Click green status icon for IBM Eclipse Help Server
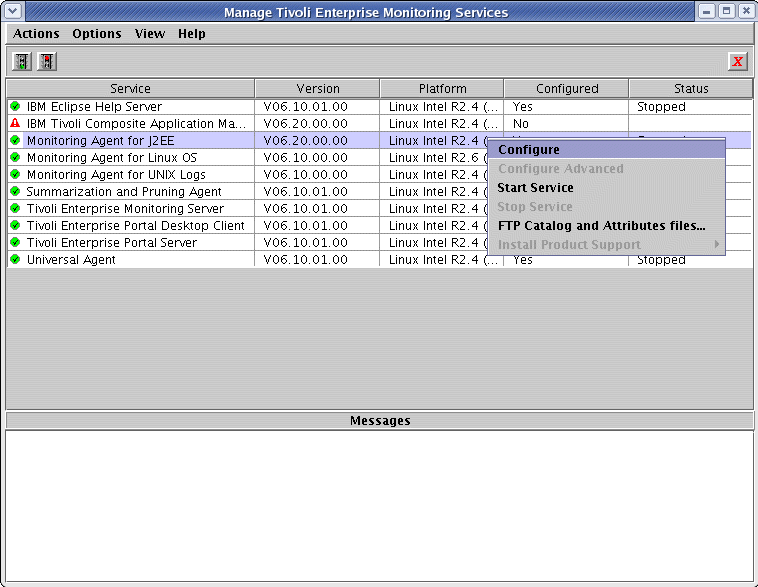This screenshot has height=587, width=758. tap(15, 106)
